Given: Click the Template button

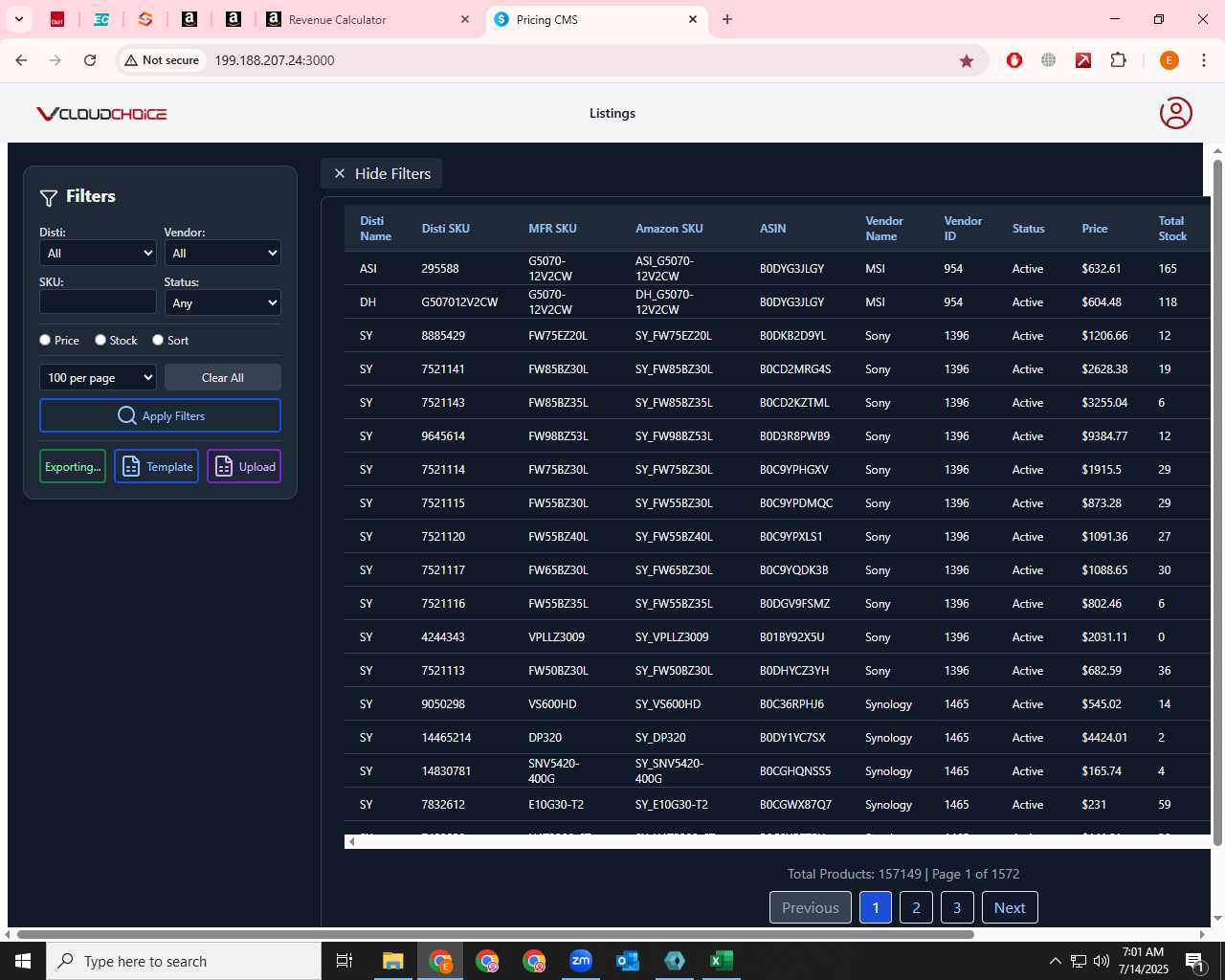Looking at the screenshot, I should tap(156, 466).
